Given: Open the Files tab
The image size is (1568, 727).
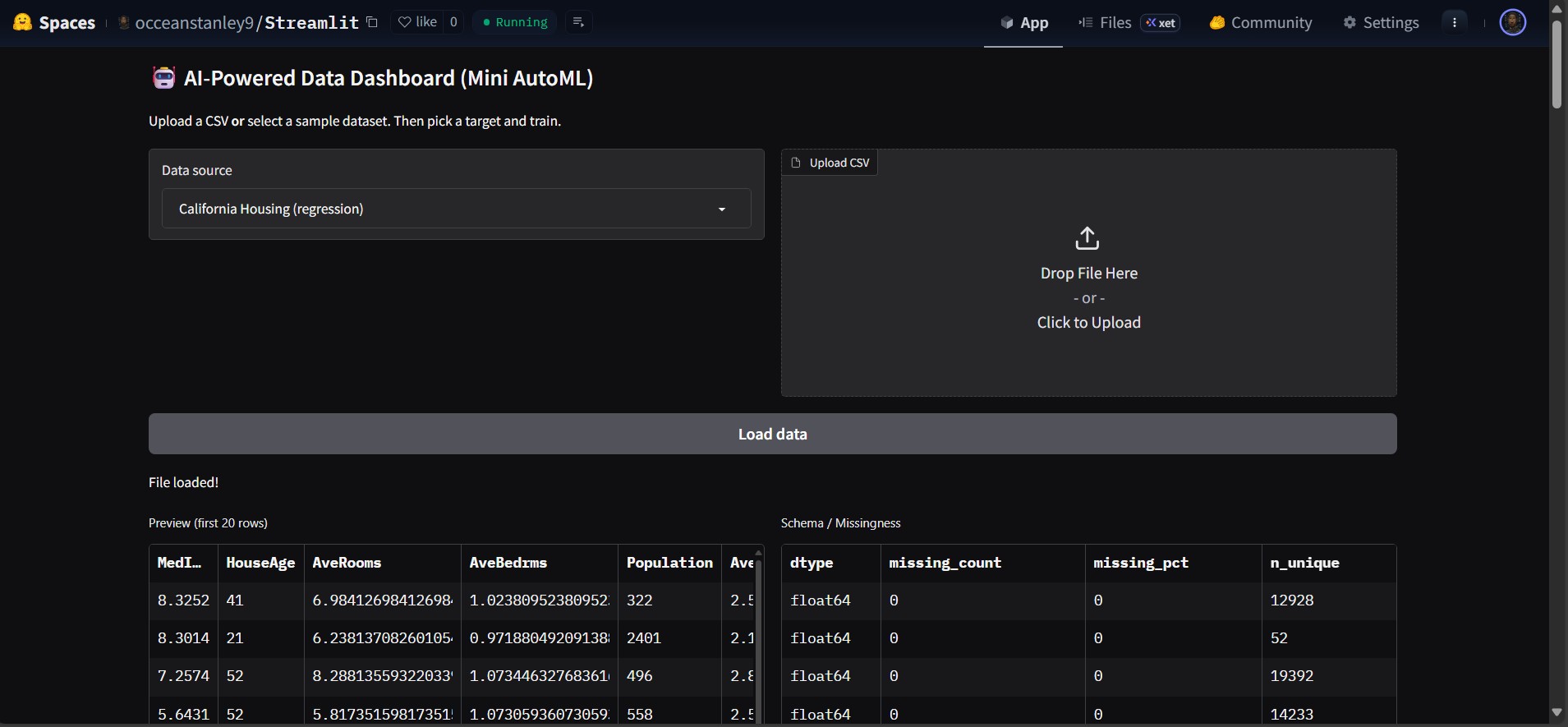Looking at the screenshot, I should 1106,23.
